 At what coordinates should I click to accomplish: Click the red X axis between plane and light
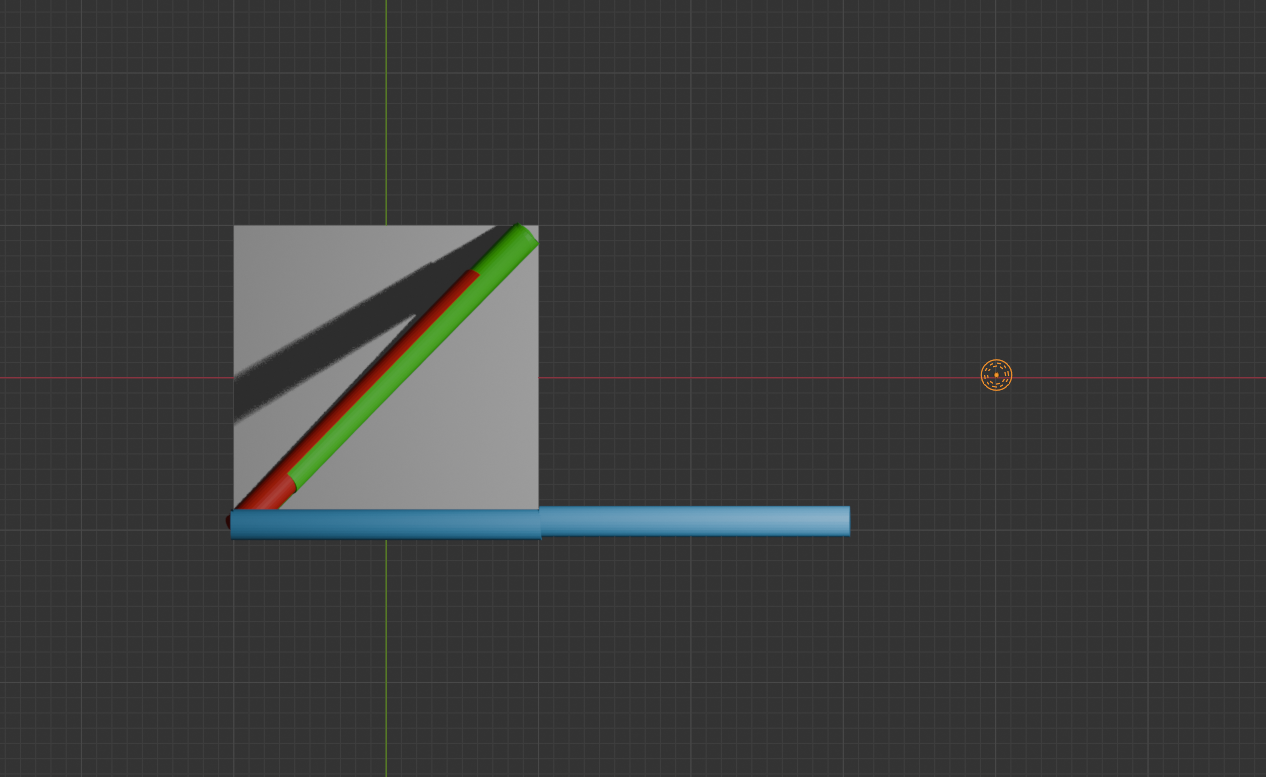[760, 378]
